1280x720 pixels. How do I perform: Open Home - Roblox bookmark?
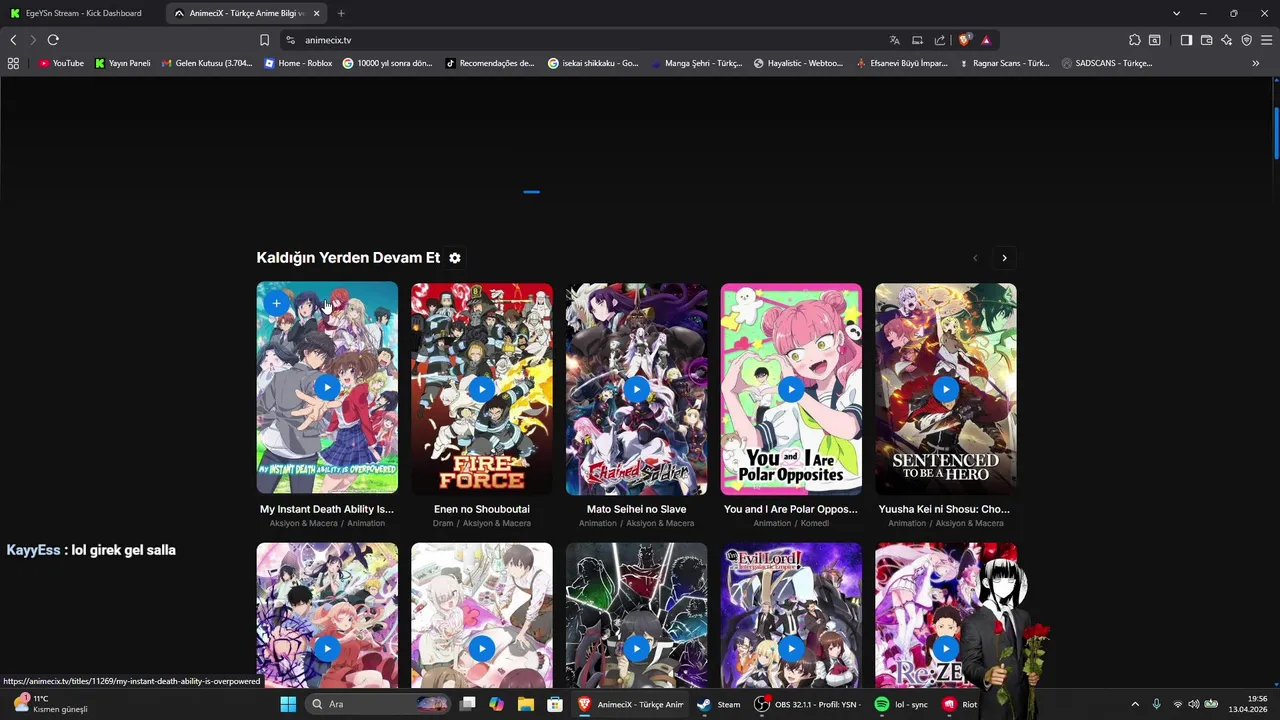(x=298, y=63)
